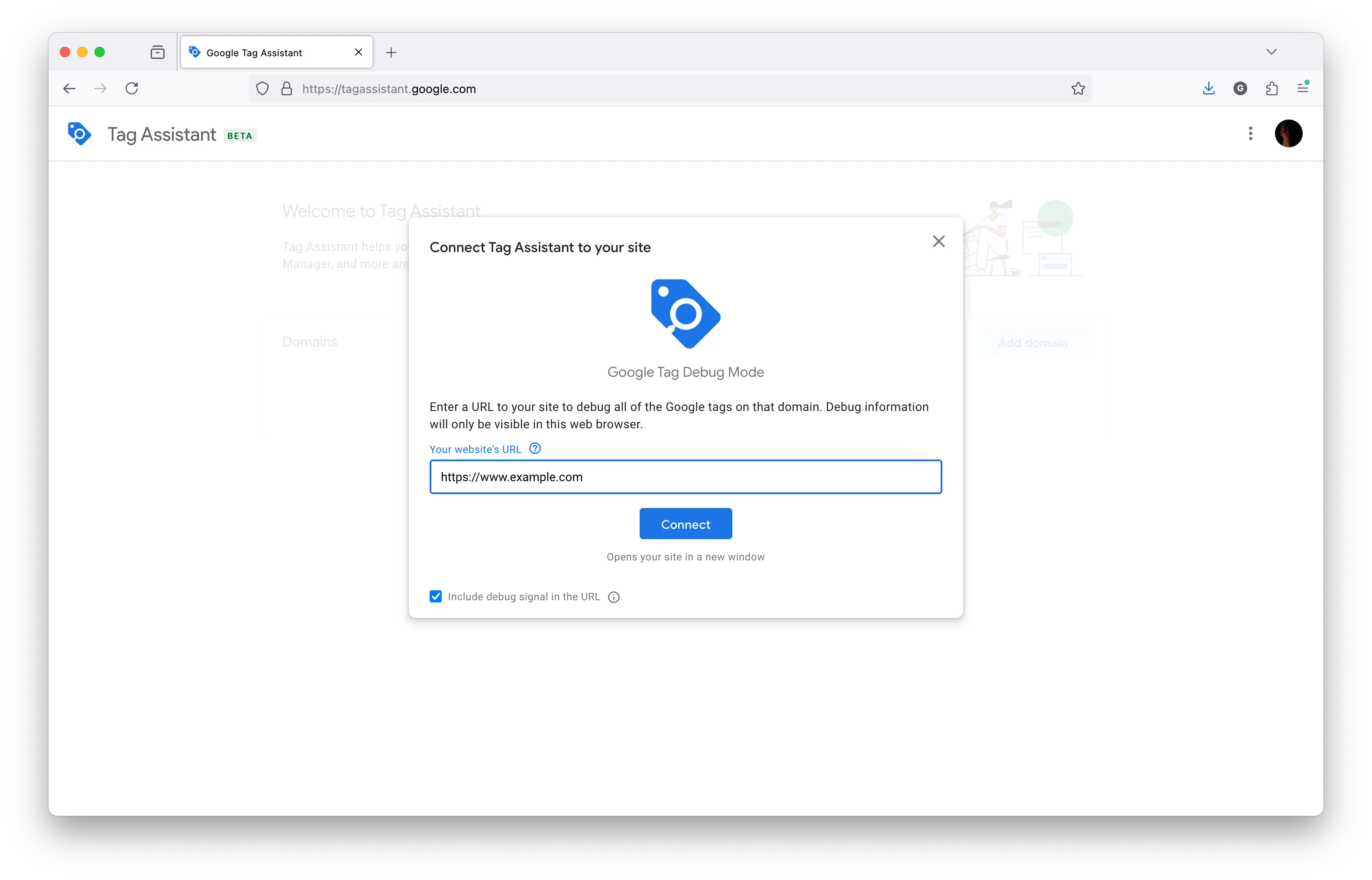Open tracking protection shield info
The height and width of the screenshot is (880, 1372).
(x=262, y=89)
